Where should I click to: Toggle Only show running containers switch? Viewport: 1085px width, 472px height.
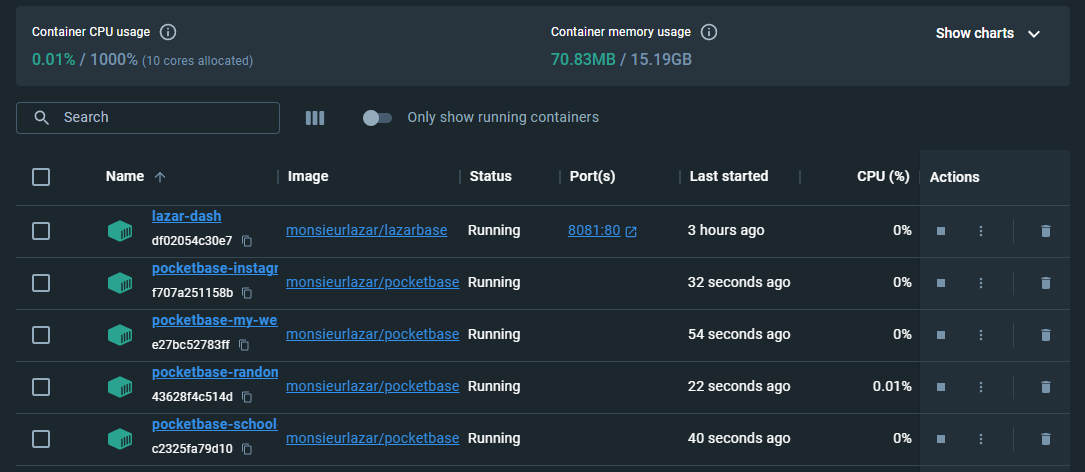[377, 118]
